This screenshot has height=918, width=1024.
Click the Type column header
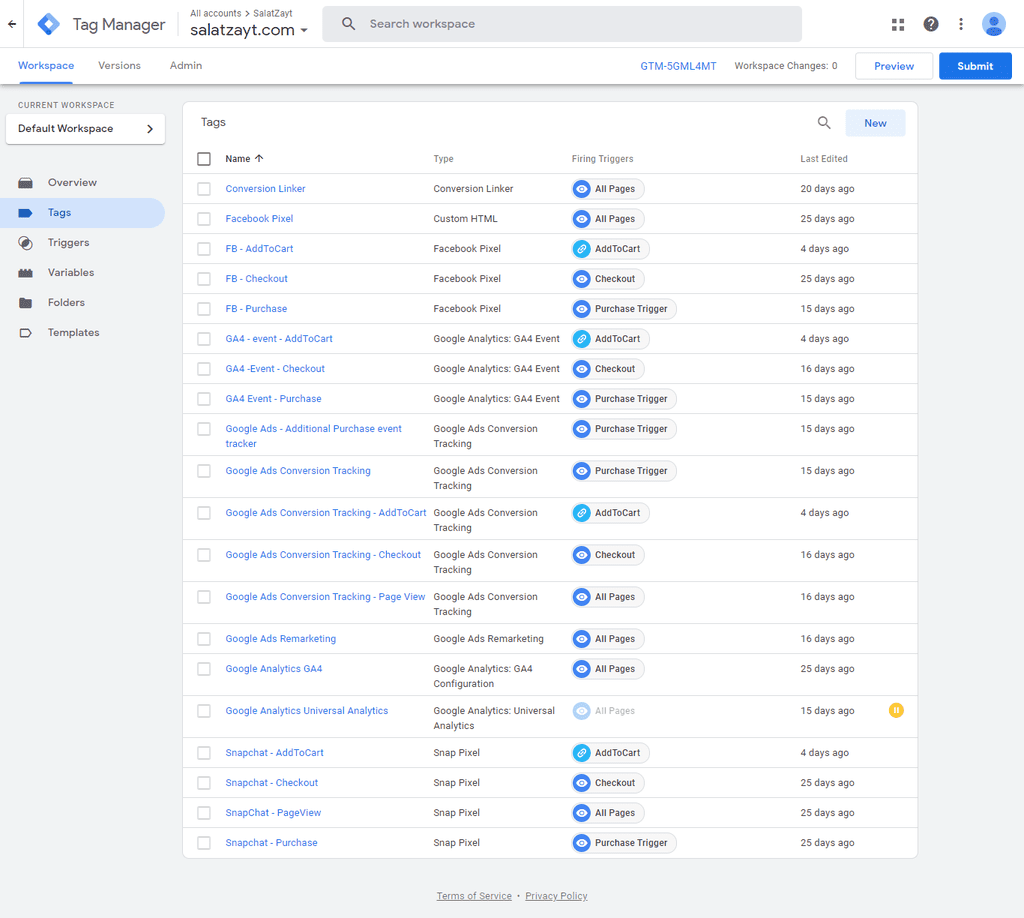443,159
